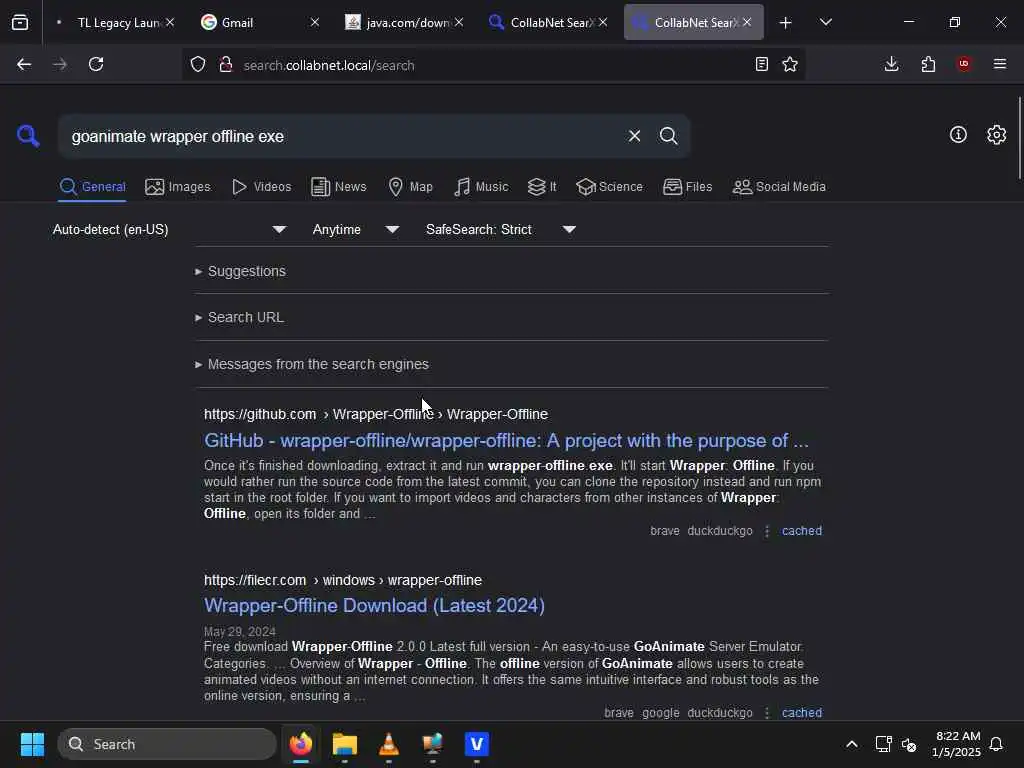The height and width of the screenshot is (768, 1024).
Task: Open the blue V app on taskbar
Action: coord(477,744)
